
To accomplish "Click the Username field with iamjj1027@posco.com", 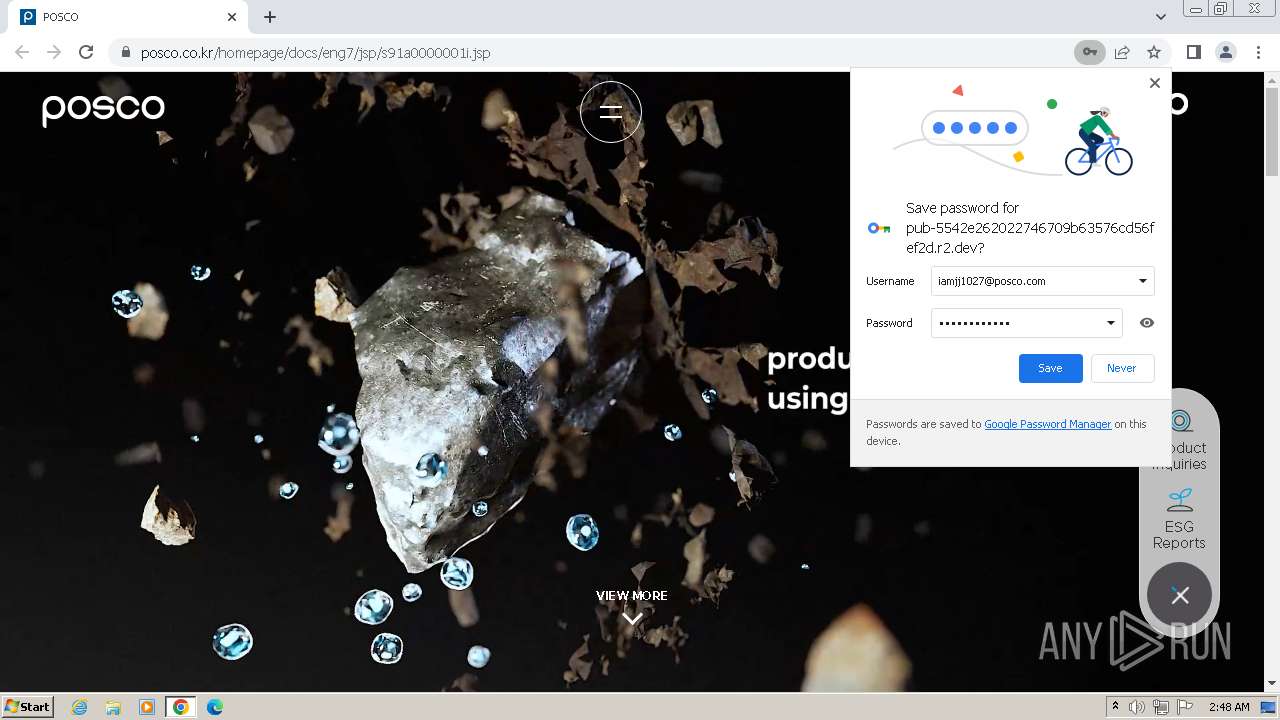I will point(1042,281).
